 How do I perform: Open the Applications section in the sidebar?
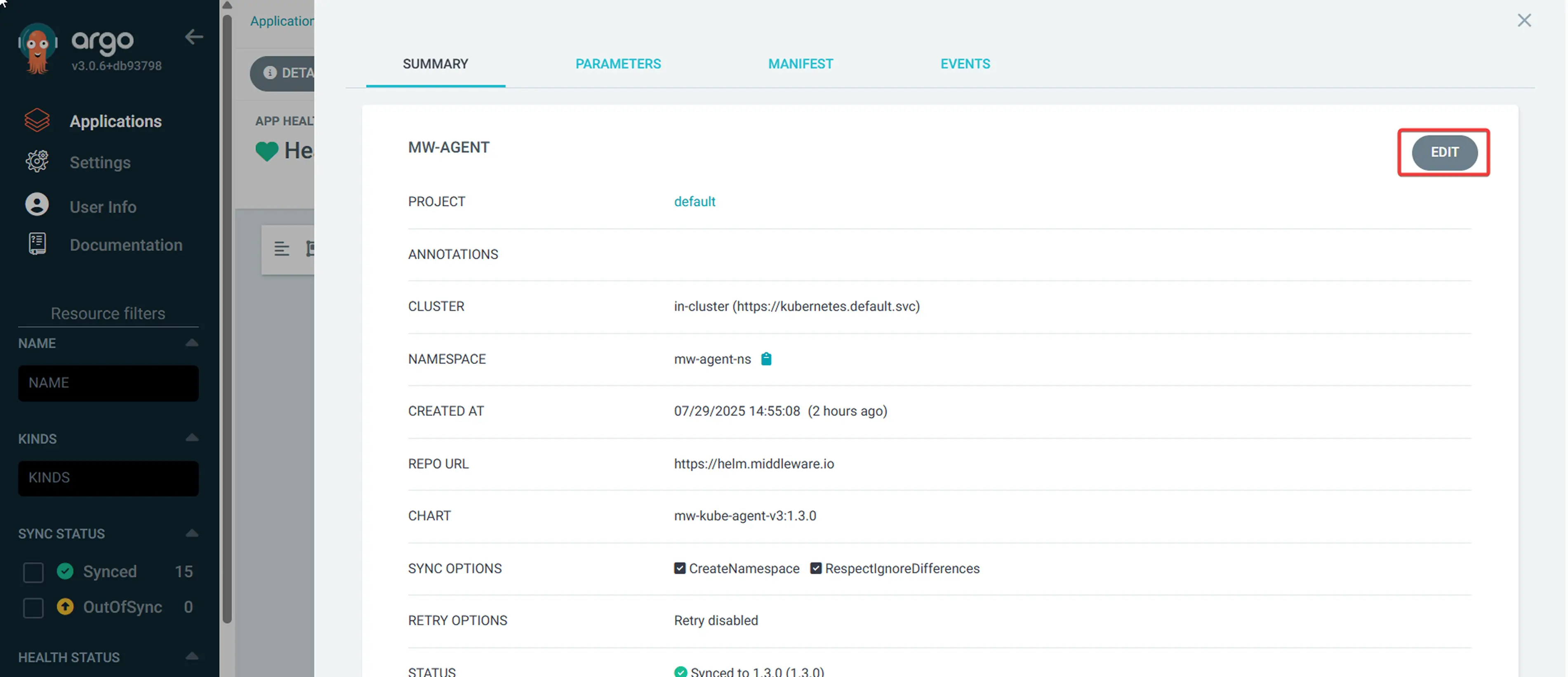click(115, 120)
